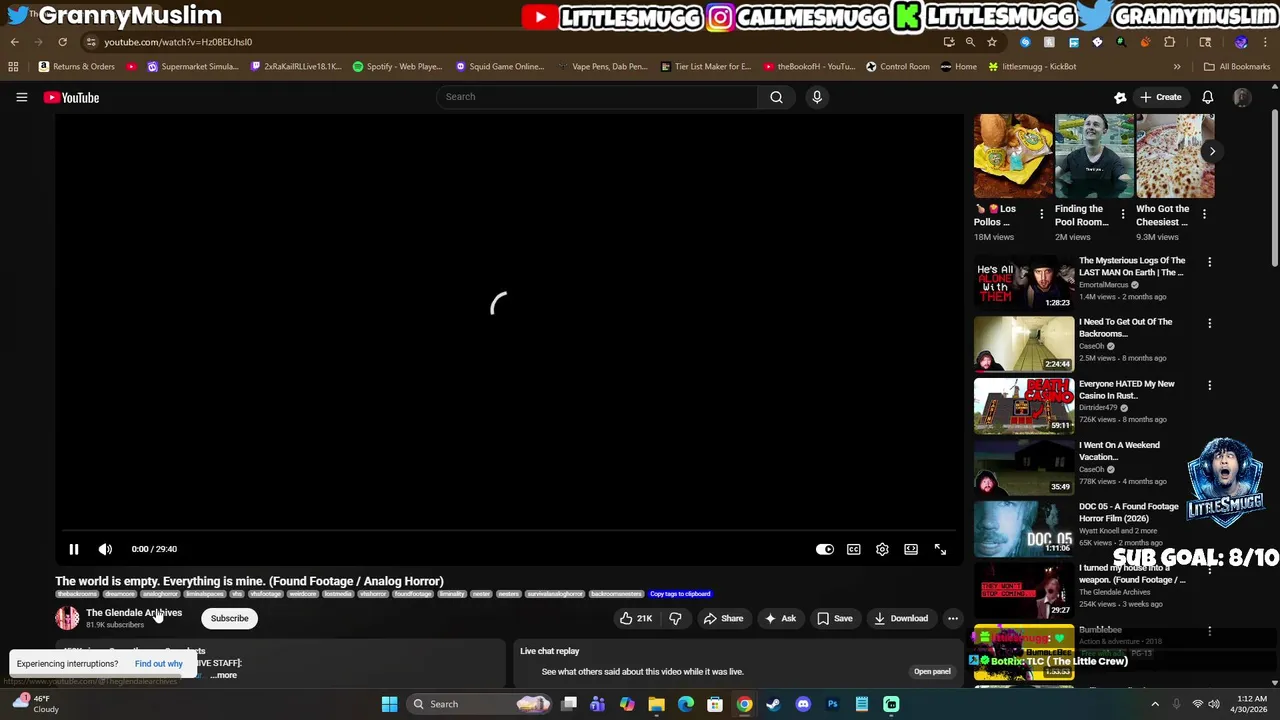Show hidden bookmarks overflow chevron

pyautogui.click(x=1176, y=67)
